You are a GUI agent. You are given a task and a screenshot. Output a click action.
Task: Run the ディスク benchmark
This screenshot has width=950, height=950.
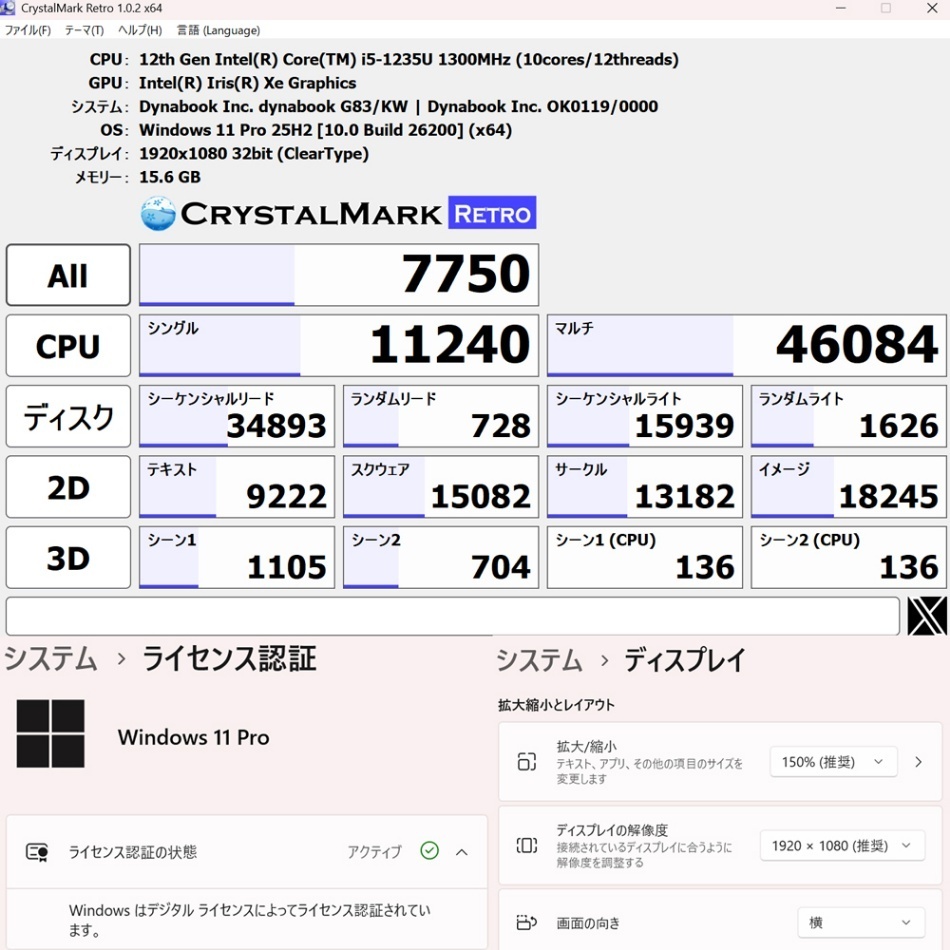coord(68,416)
